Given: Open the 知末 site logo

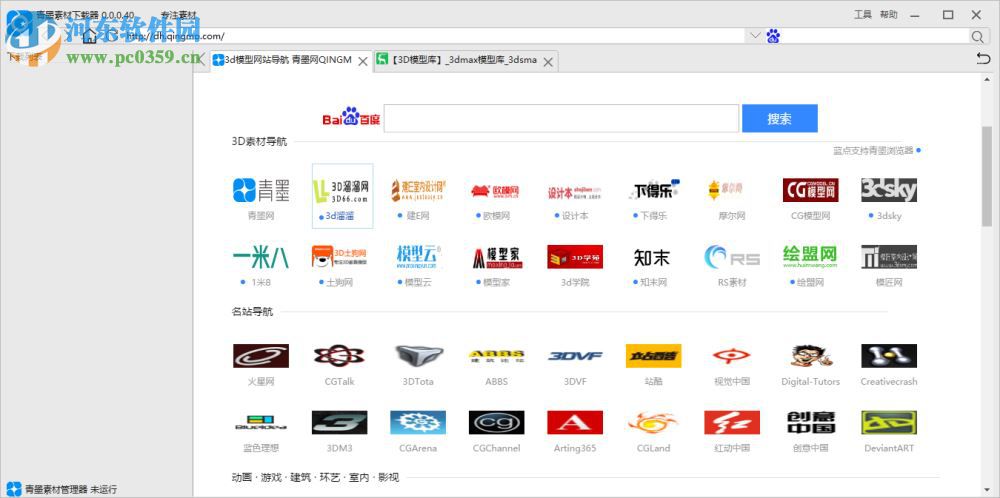Looking at the screenshot, I should click(x=654, y=256).
